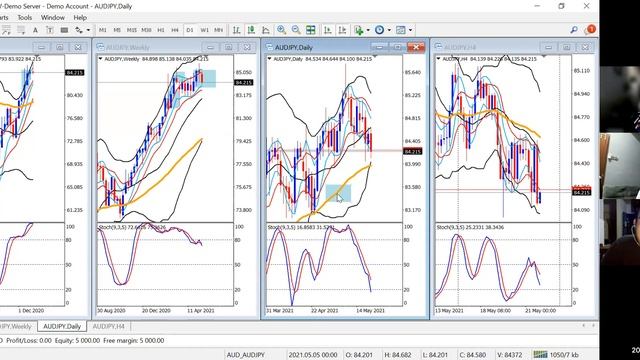The height and width of the screenshot is (360, 640).
Task: Expand the arrow beside AUDJPY,H4 chart label
Action: (x=438, y=59)
